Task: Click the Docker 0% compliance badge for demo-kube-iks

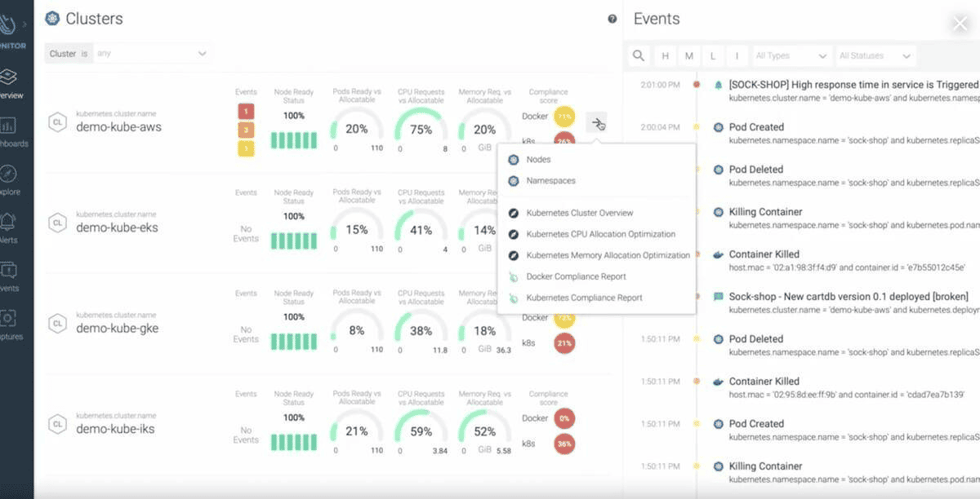Action: [x=564, y=418]
